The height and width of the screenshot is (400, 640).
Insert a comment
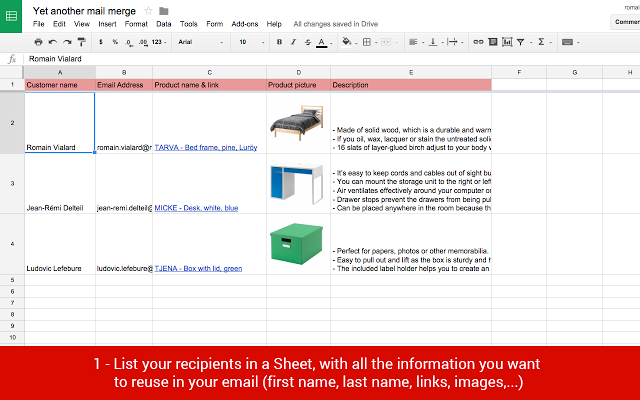pyautogui.click(x=493, y=42)
